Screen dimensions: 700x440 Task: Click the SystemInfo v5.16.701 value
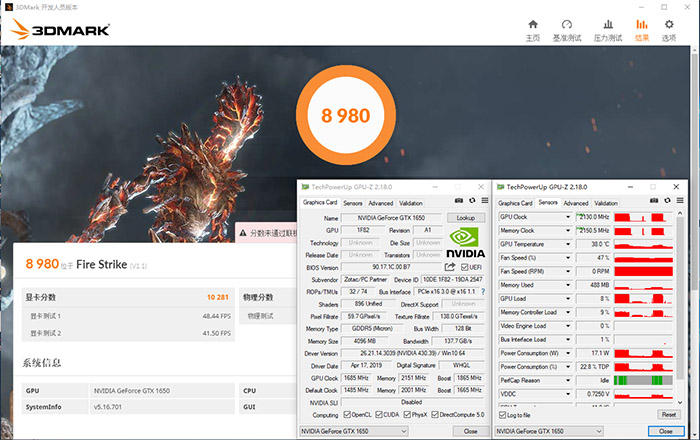click(x=108, y=407)
